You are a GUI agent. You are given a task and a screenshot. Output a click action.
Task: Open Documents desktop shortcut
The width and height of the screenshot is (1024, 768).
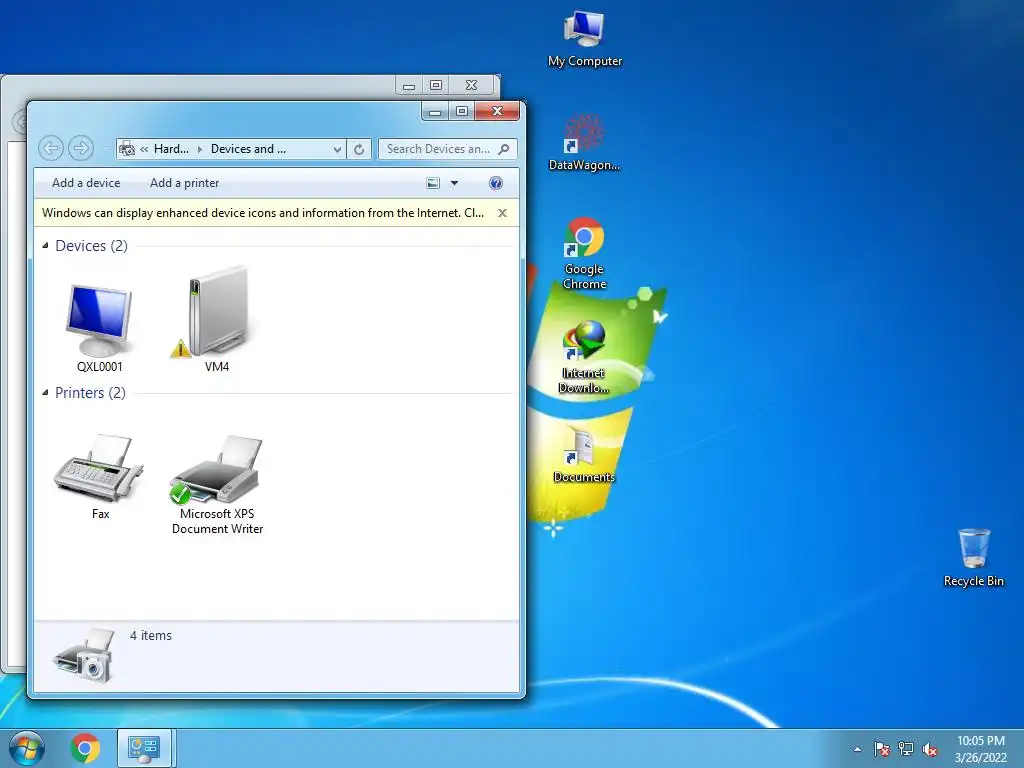(584, 453)
